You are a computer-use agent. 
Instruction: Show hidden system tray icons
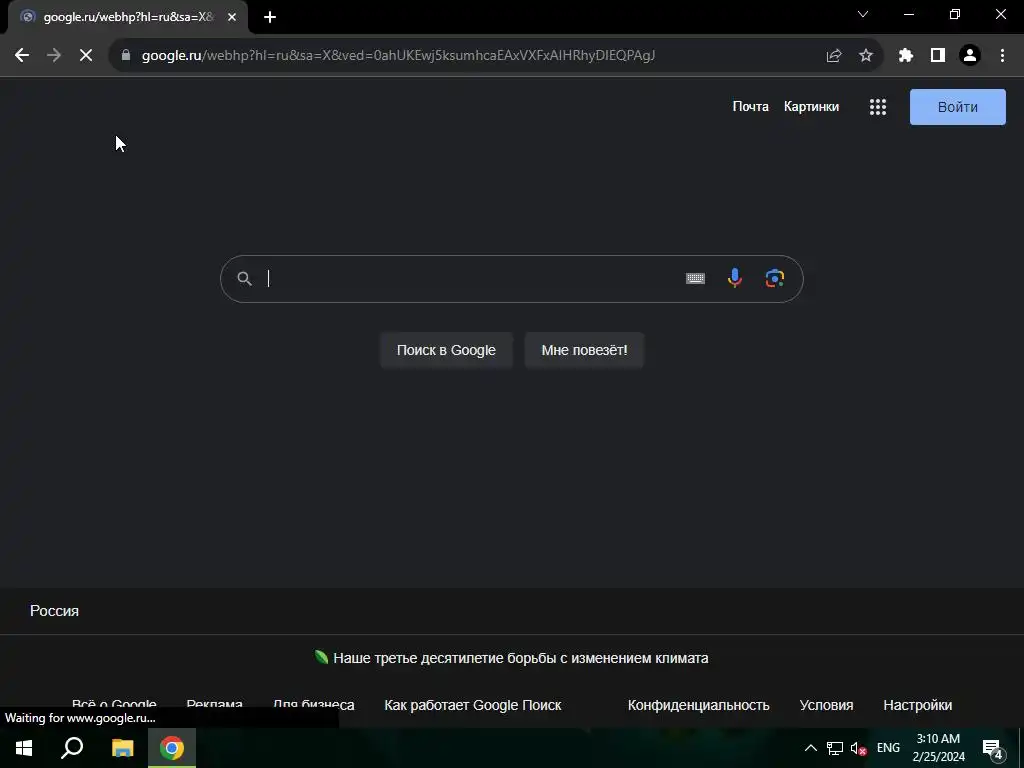[810, 748]
